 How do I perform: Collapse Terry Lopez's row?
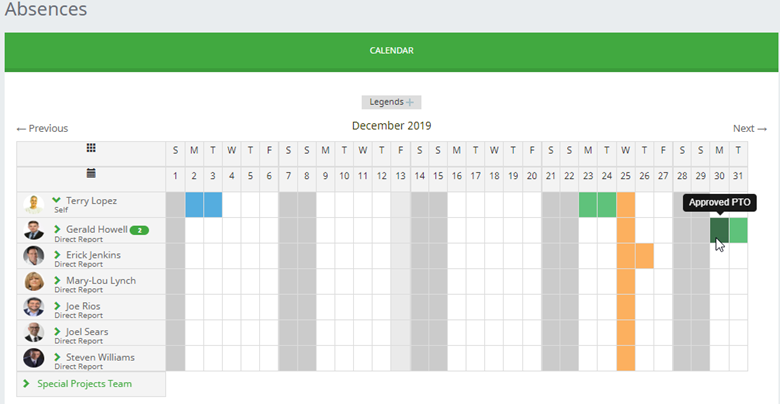57,201
